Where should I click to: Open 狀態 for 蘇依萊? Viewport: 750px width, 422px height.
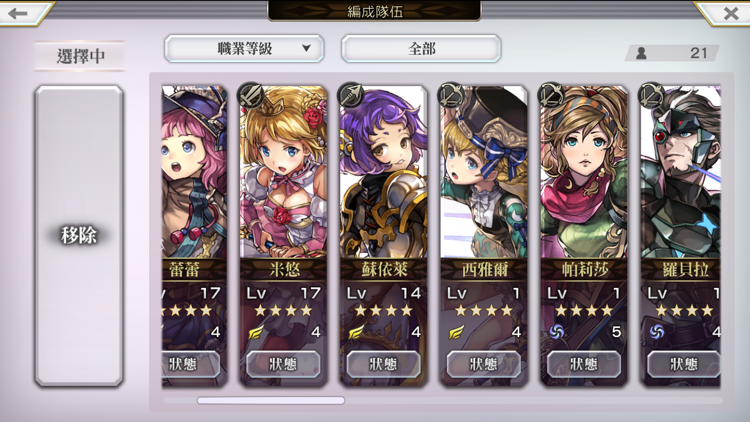[383, 365]
